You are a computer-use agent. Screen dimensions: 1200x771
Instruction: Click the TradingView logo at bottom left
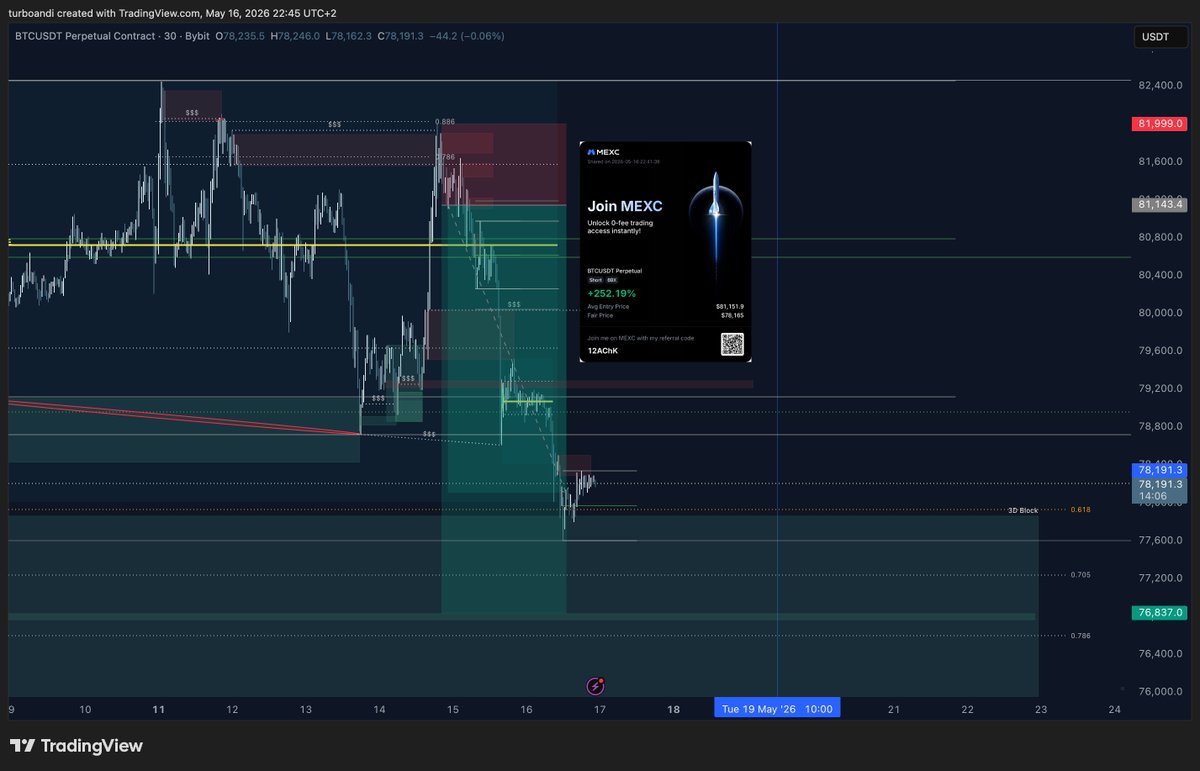coord(76,746)
